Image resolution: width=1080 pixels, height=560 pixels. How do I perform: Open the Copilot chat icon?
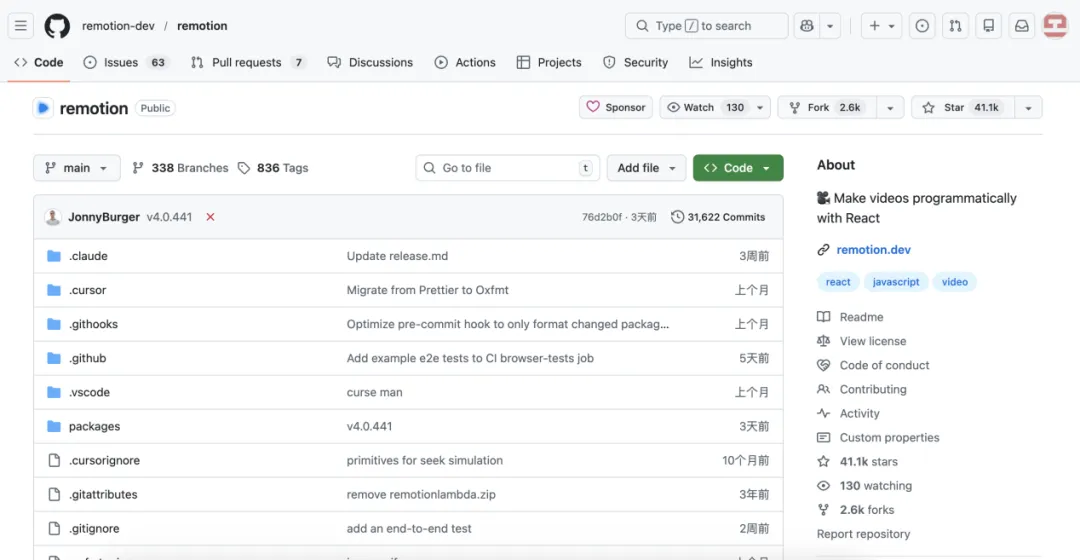coord(807,25)
